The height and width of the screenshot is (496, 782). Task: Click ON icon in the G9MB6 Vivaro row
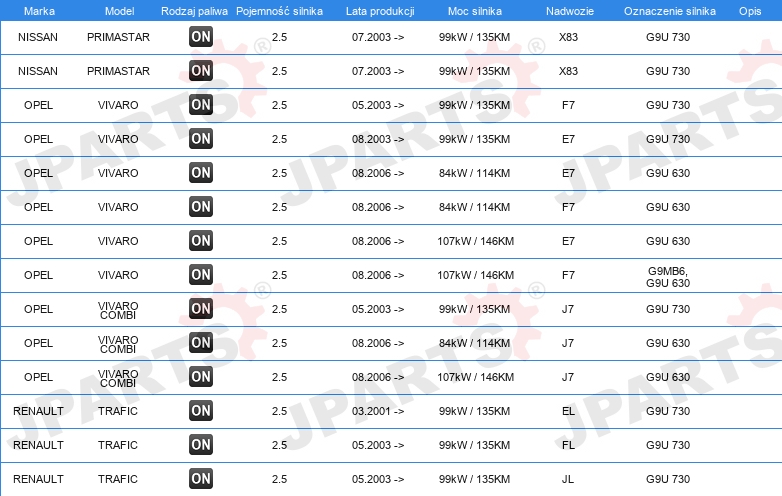point(201,275)
